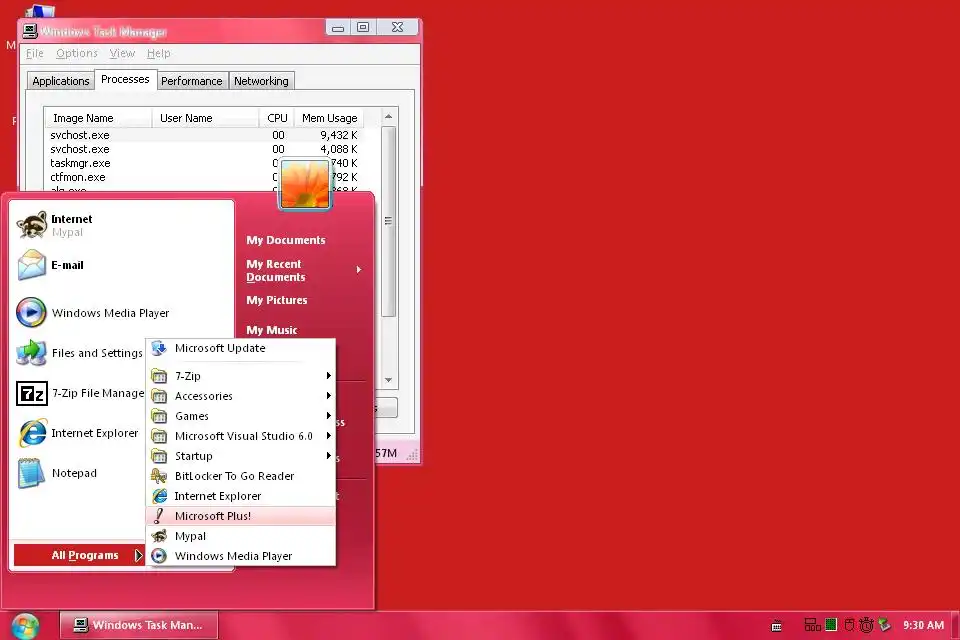This screenshot has width=960, height=640.
Task: Select svchost.exe row with 4,088 K
Action: pyautogui.click(x=204, y=149)
